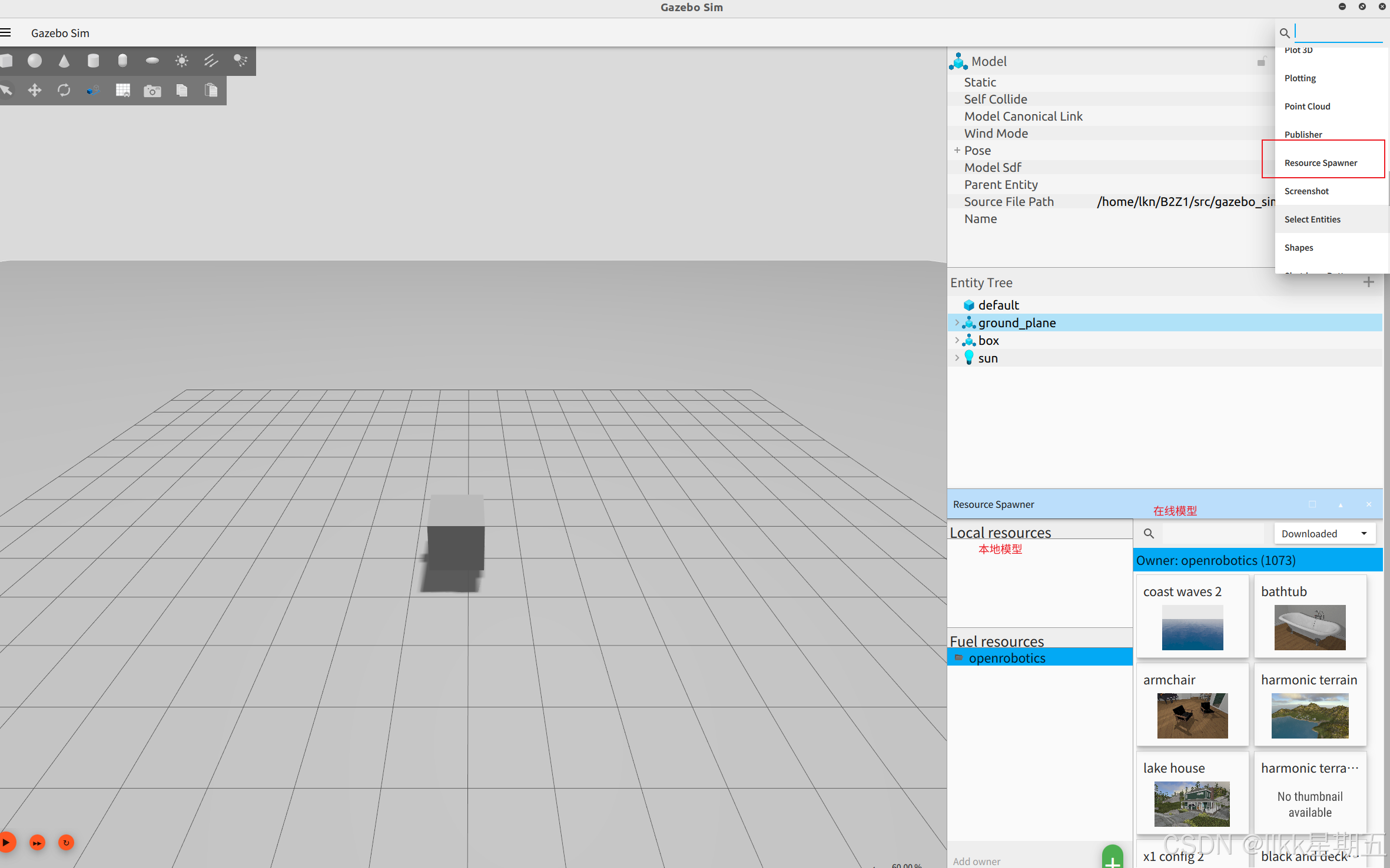Activate the rotate mode tool
This screenshot has height=868, width=1390.
point(64,90)
